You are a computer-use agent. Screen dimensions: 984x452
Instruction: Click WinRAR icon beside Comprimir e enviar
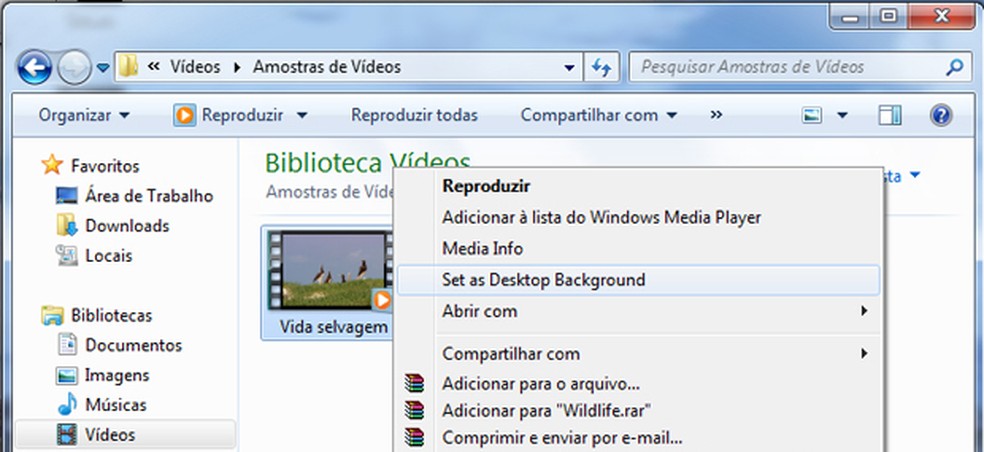tap(414, 437)
